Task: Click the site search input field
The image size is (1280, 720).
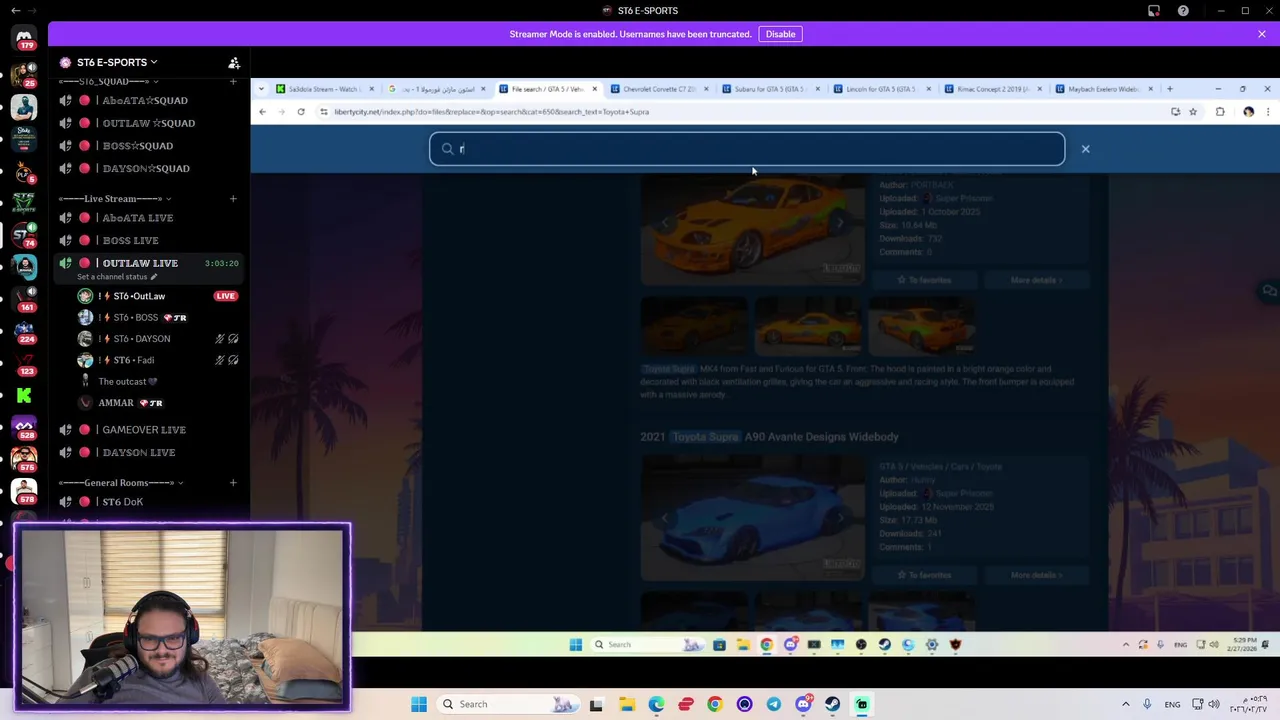Action: pyautogui.click(x=747, y=149)
